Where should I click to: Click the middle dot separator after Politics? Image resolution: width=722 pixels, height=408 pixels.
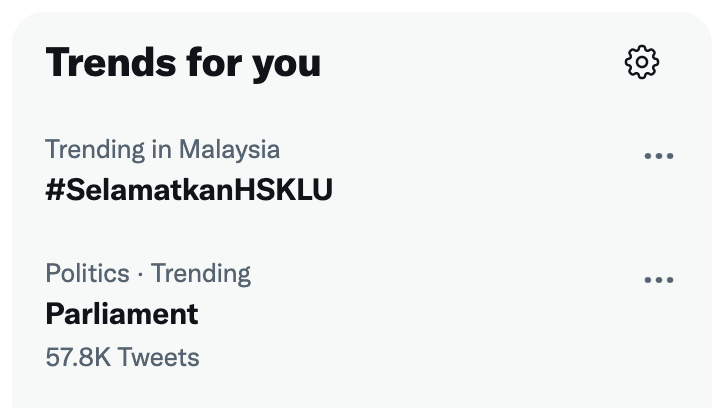pyautogui.click(x=140, y=274)
